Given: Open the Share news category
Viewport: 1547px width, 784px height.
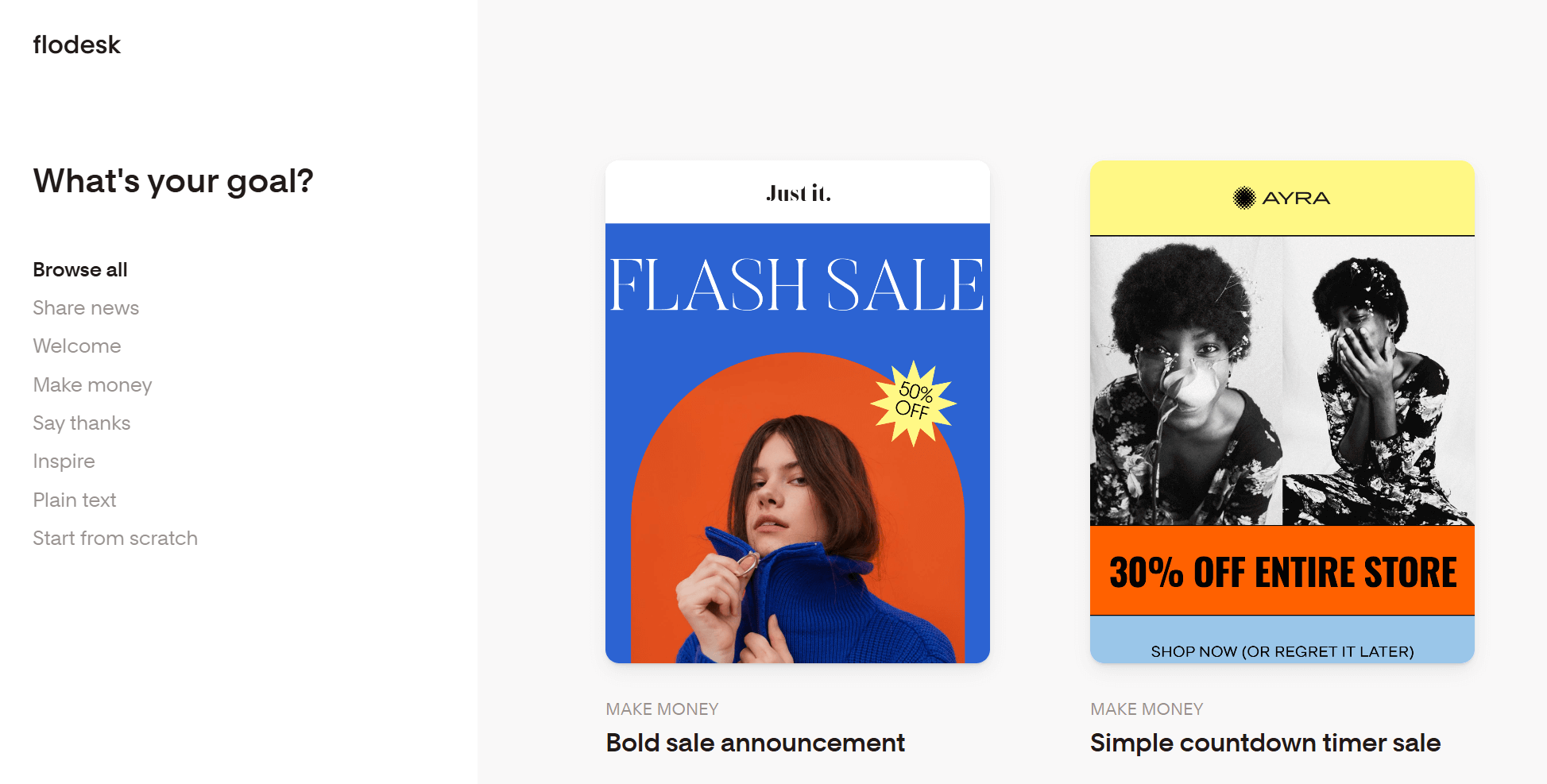Looking at the screenshot, I should pos(86,308).
